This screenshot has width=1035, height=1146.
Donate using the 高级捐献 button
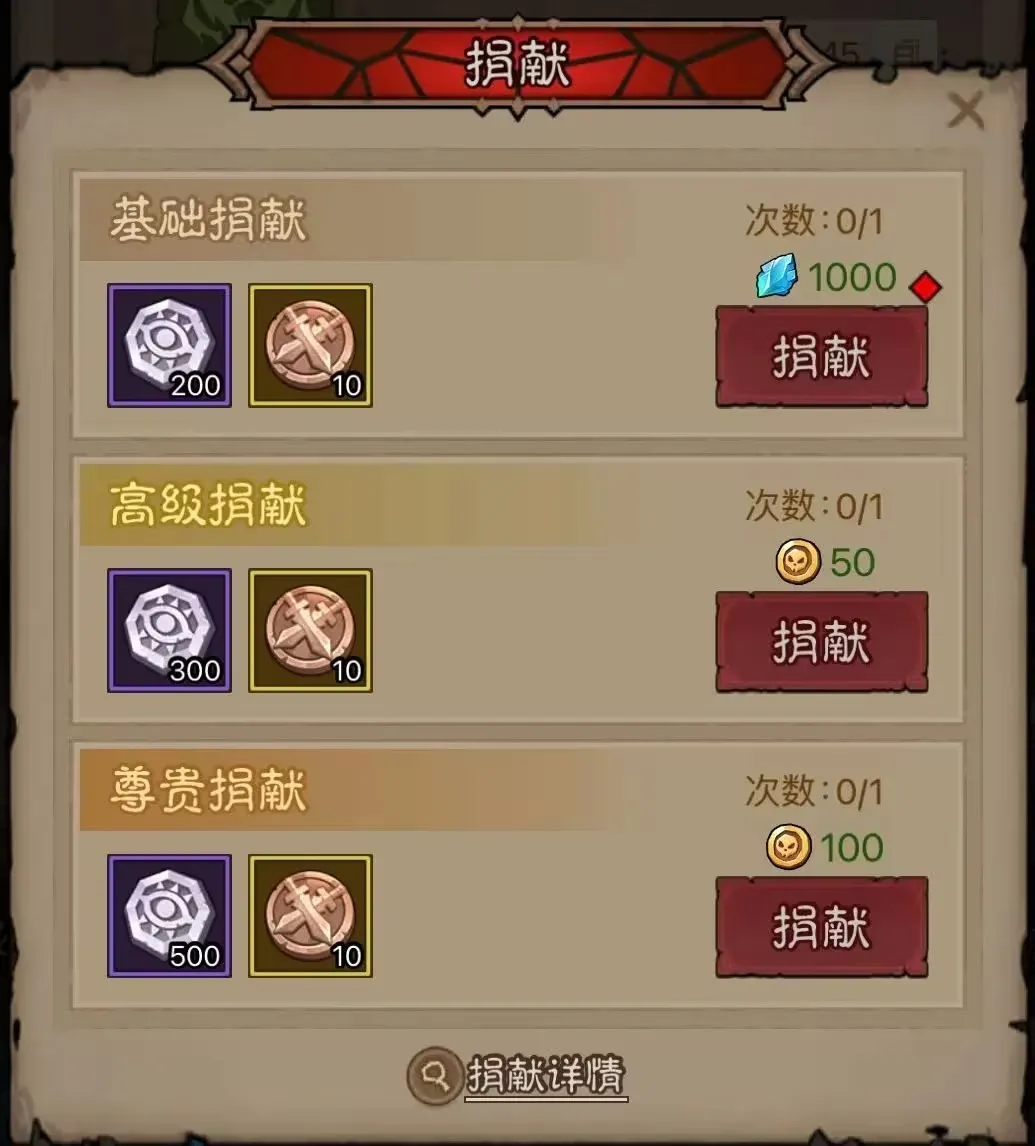tap(822, 642)
